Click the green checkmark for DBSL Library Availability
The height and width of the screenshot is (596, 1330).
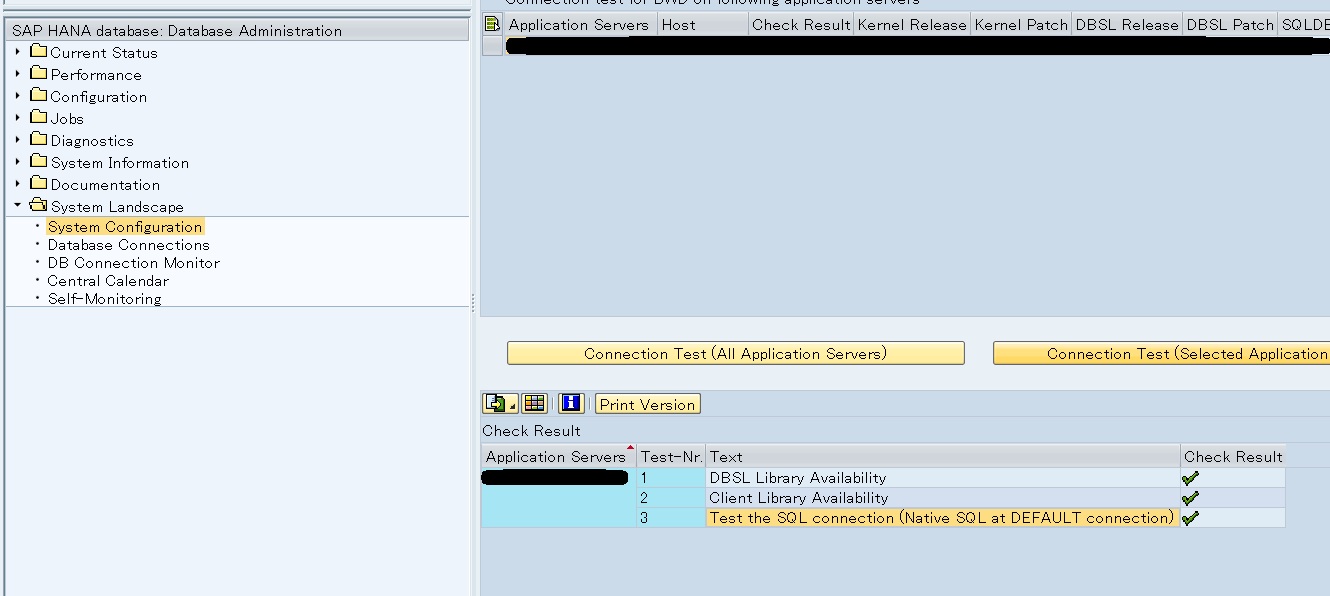point(1190,478)
